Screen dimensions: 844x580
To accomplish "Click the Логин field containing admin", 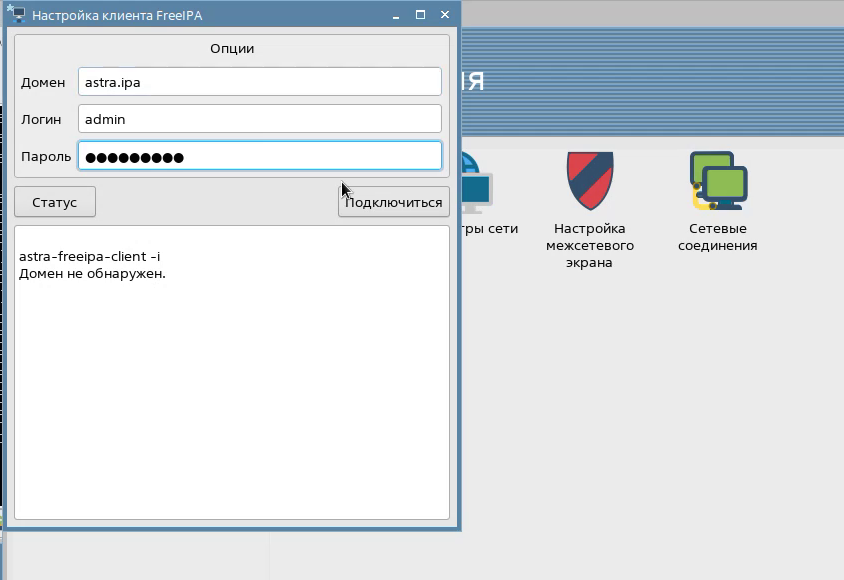I will 259,119.
